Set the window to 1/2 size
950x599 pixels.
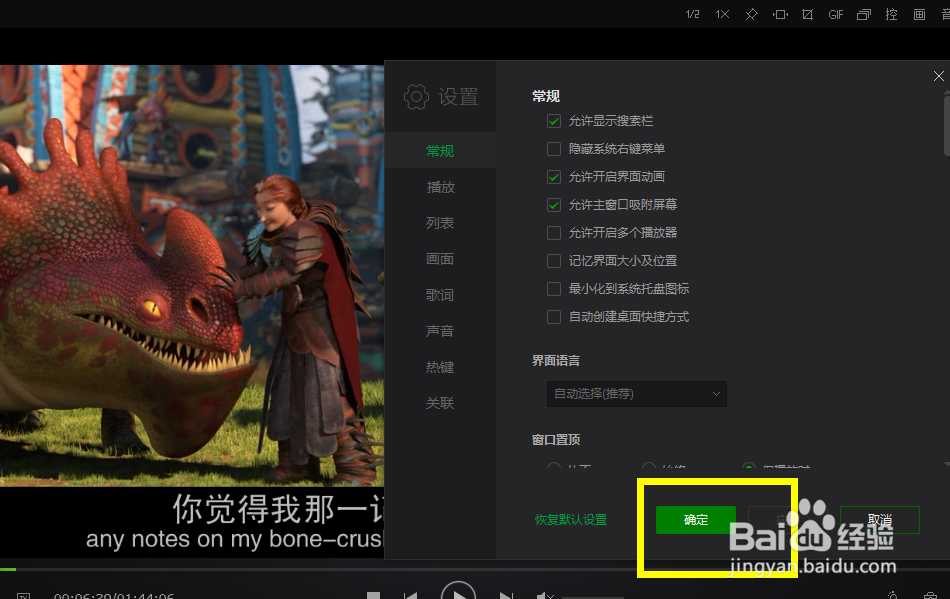[x=693, y=14]
